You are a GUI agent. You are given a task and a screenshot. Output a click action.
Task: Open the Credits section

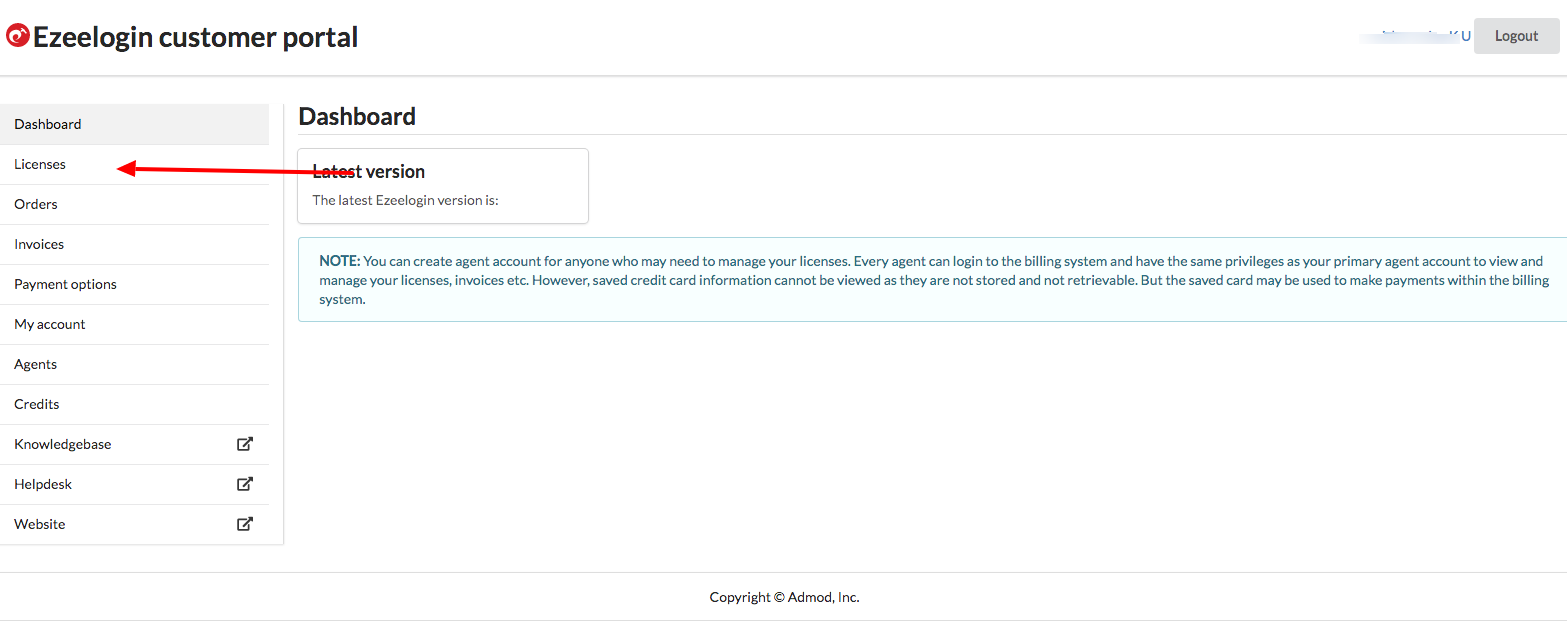pyautogui.click(x=134, y=404)
